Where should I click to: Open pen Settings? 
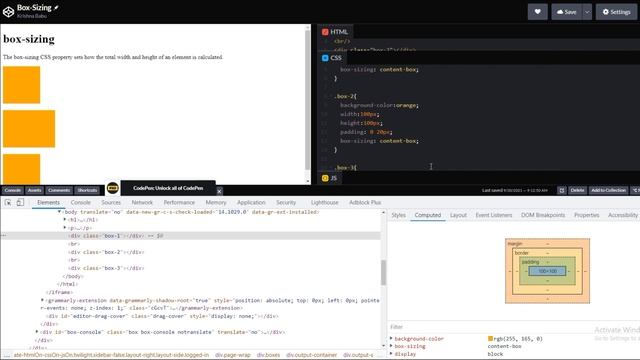point(616,12)
